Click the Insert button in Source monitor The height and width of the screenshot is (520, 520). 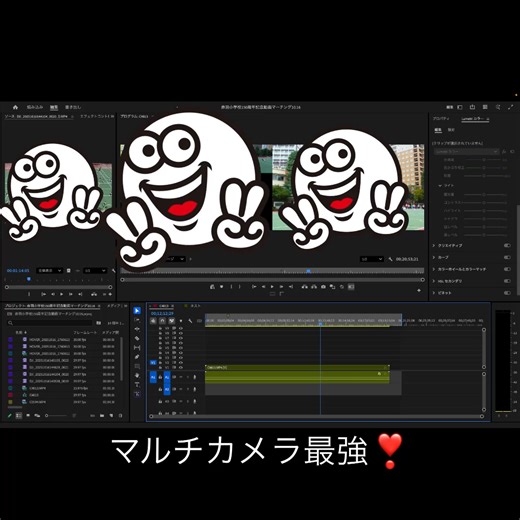pos(94,294)
